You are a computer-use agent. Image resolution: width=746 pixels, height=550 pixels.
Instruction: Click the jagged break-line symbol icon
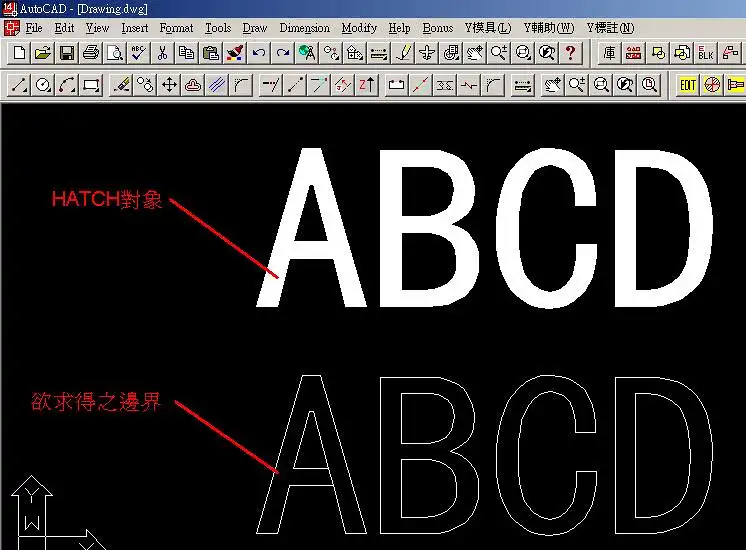click(x=469, y=85)
